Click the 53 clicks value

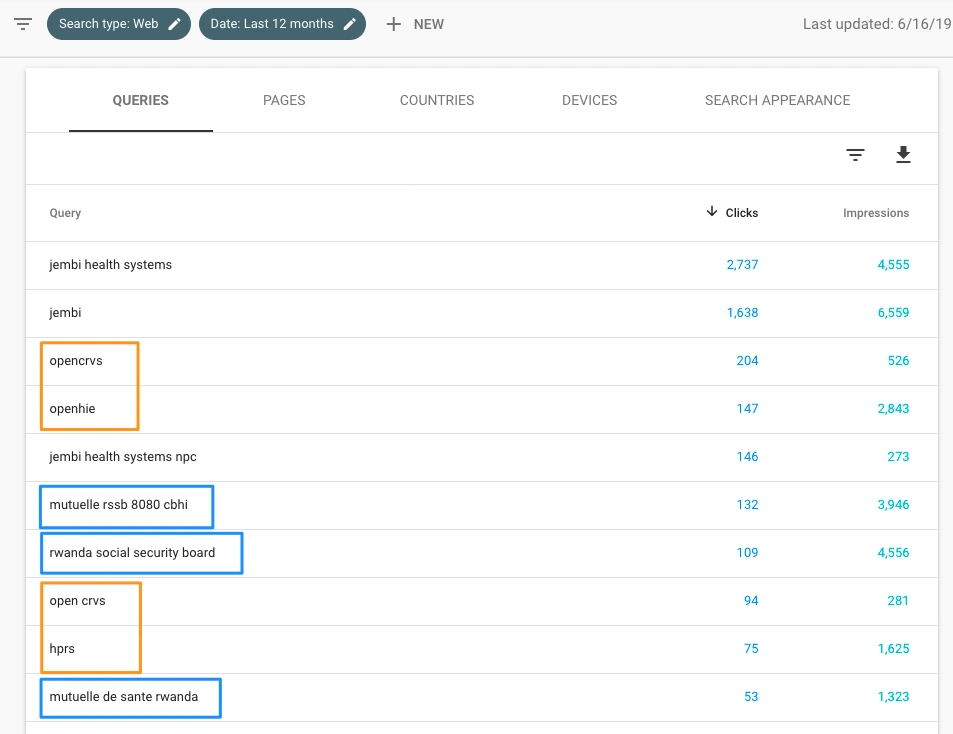coord(751,697)
